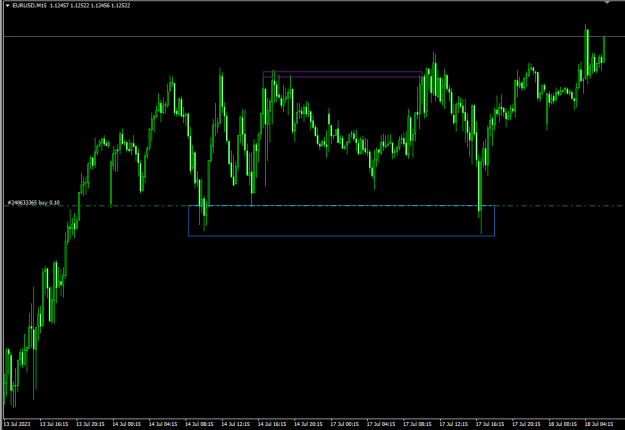Click the 13 Jul 2023 date label

17,424
